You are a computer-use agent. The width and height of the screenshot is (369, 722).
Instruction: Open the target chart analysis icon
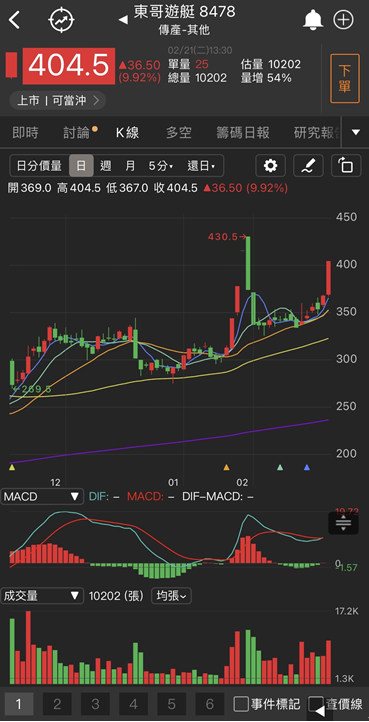point(61,20)
